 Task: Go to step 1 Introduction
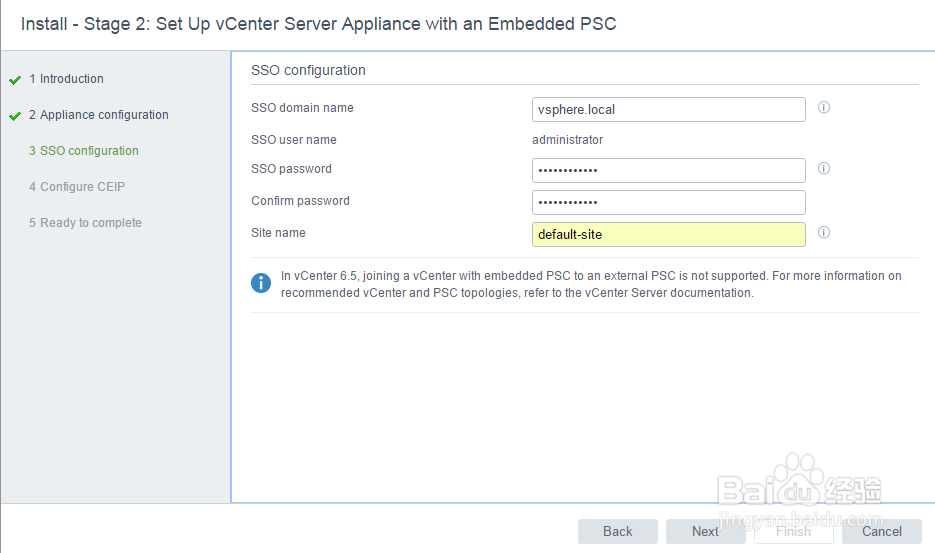[66, 79]
